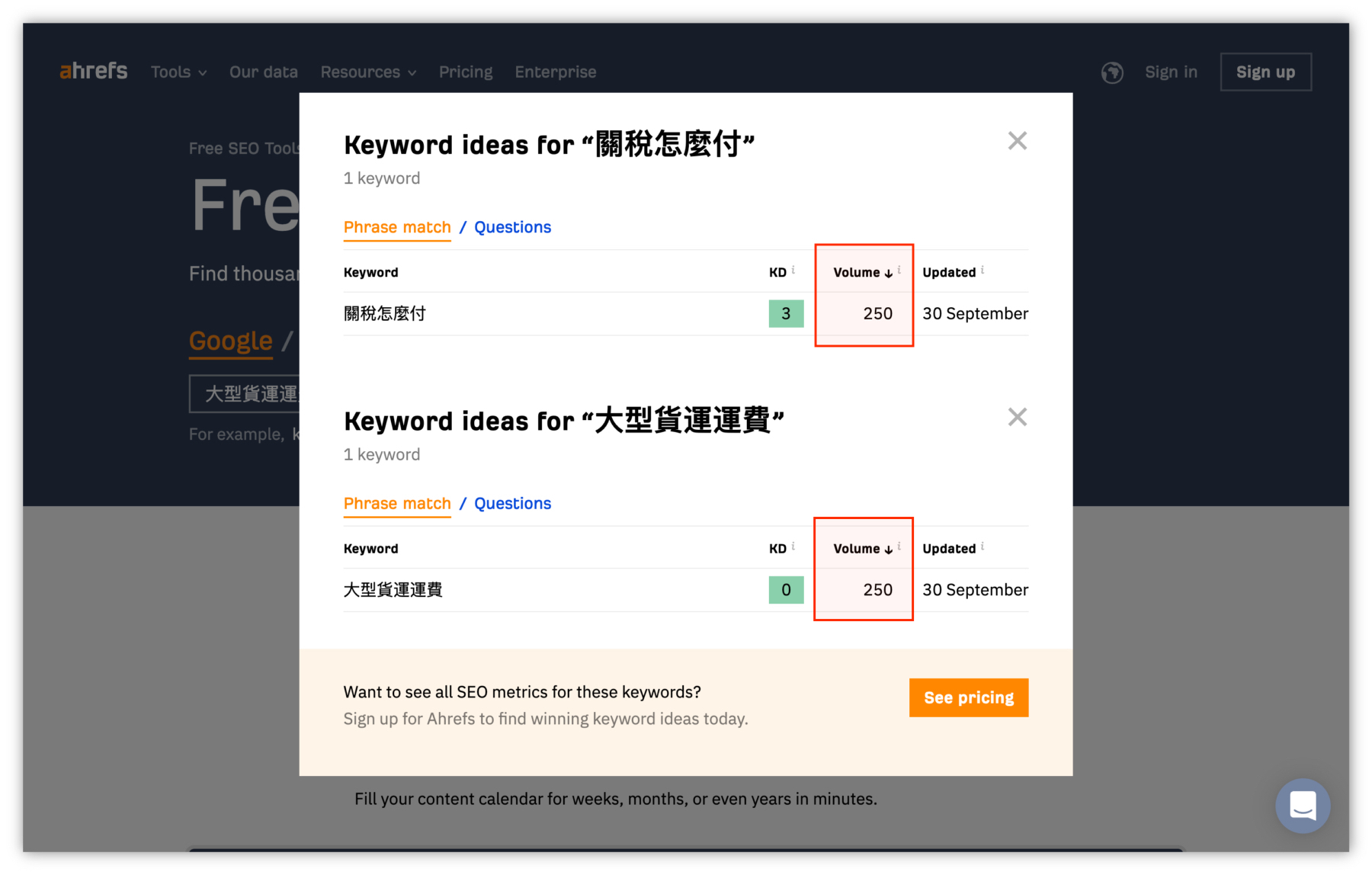Close the 關稅怎麼付 keyword ideas panel
This screenshot has height=875, width=1372.
click(1017, 141)
